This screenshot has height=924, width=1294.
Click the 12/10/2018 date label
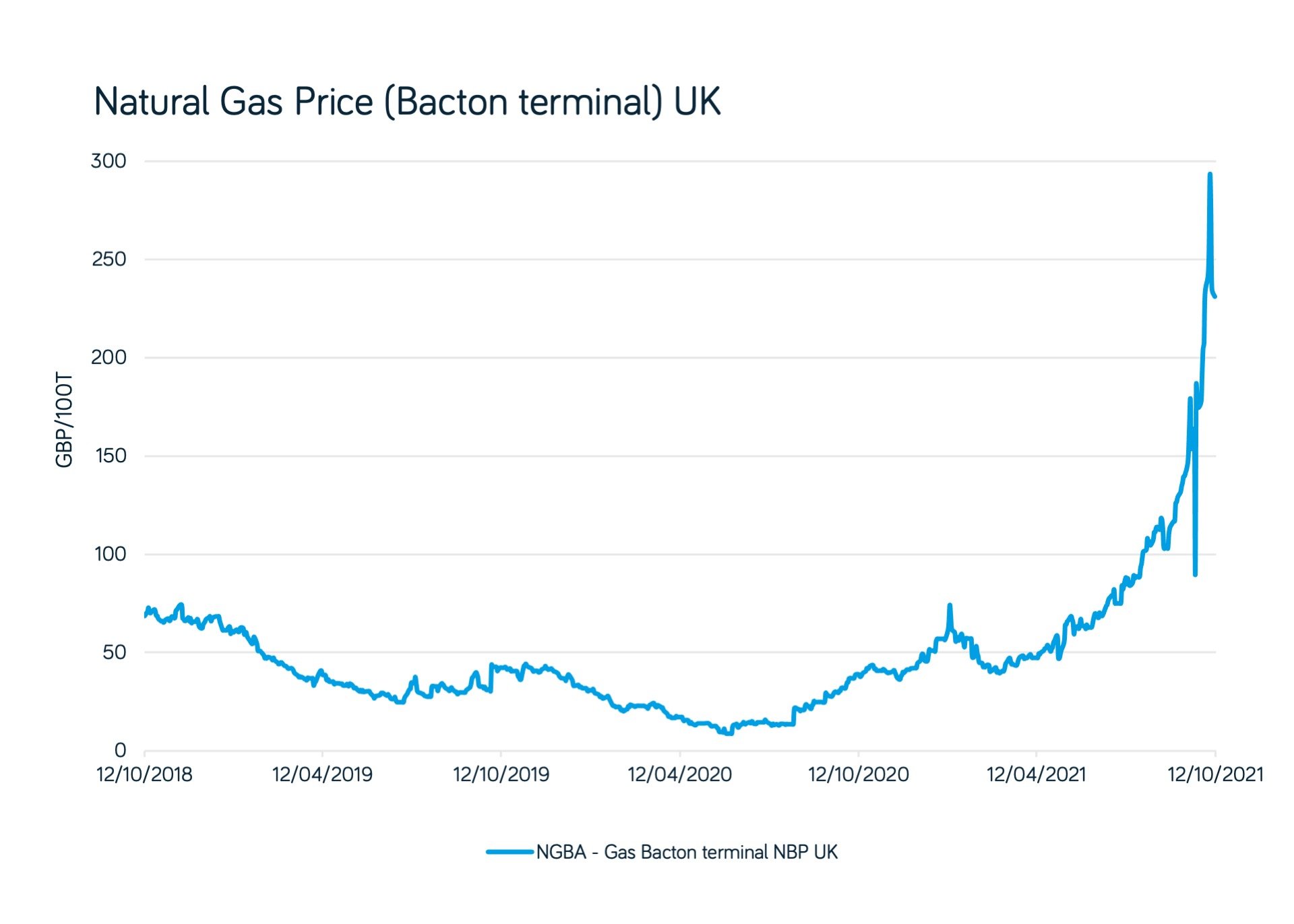coord(144,774)
